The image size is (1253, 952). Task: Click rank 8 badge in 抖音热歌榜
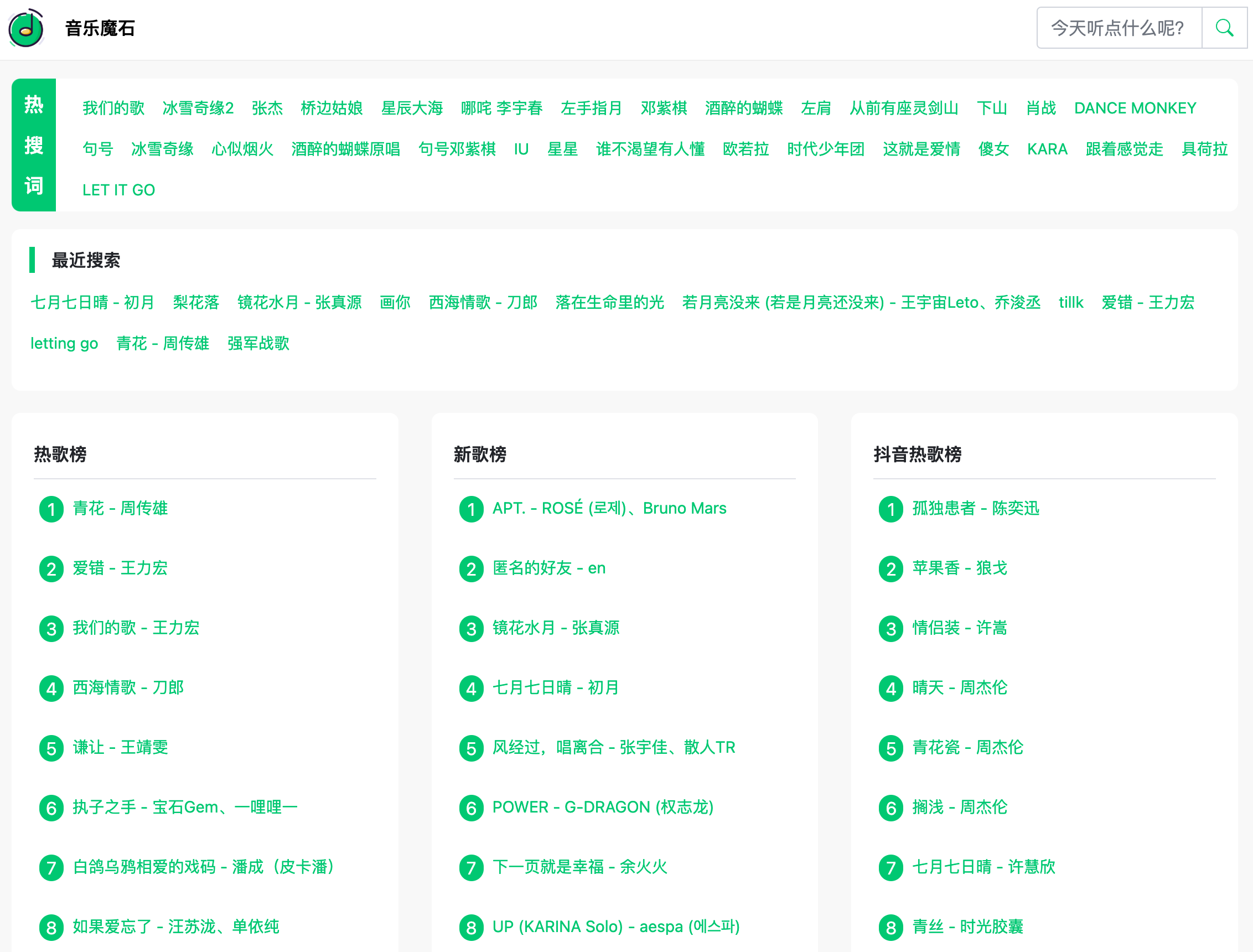point(890,927)
